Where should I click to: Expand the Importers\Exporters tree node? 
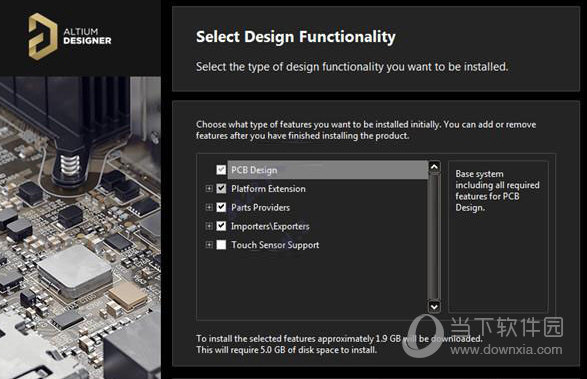209,226
